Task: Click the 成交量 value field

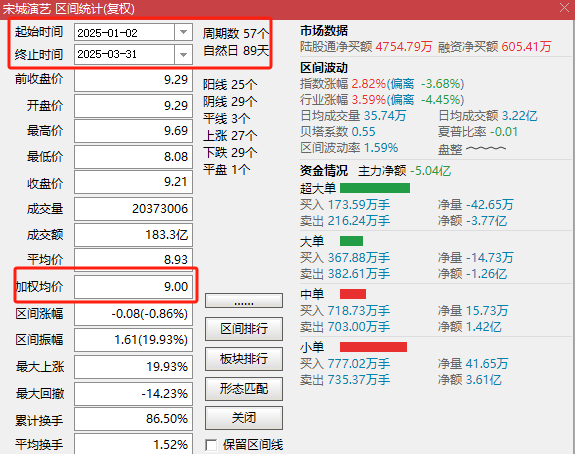Action: (x=133, y=209)
